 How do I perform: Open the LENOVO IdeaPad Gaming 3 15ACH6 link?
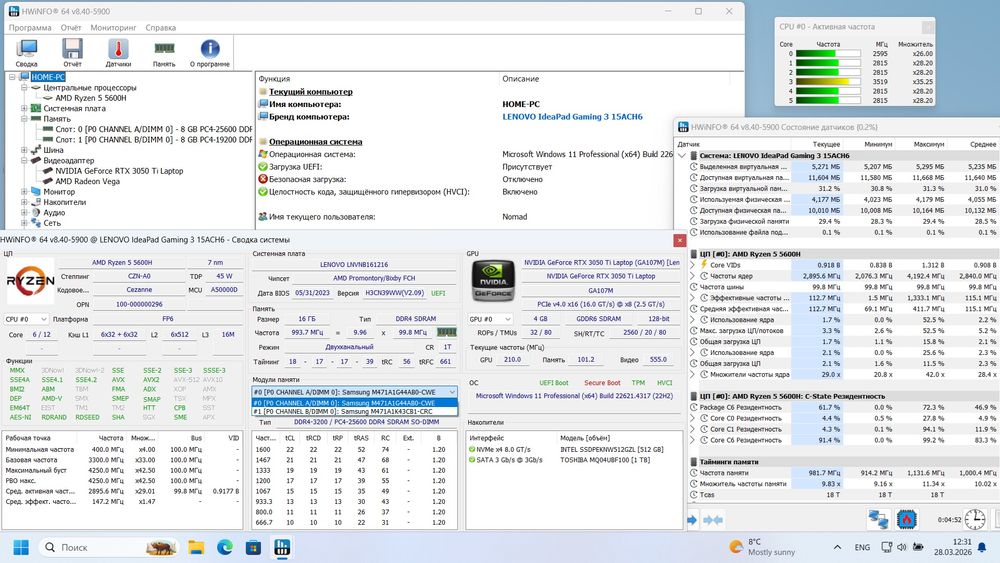[572, 117]
